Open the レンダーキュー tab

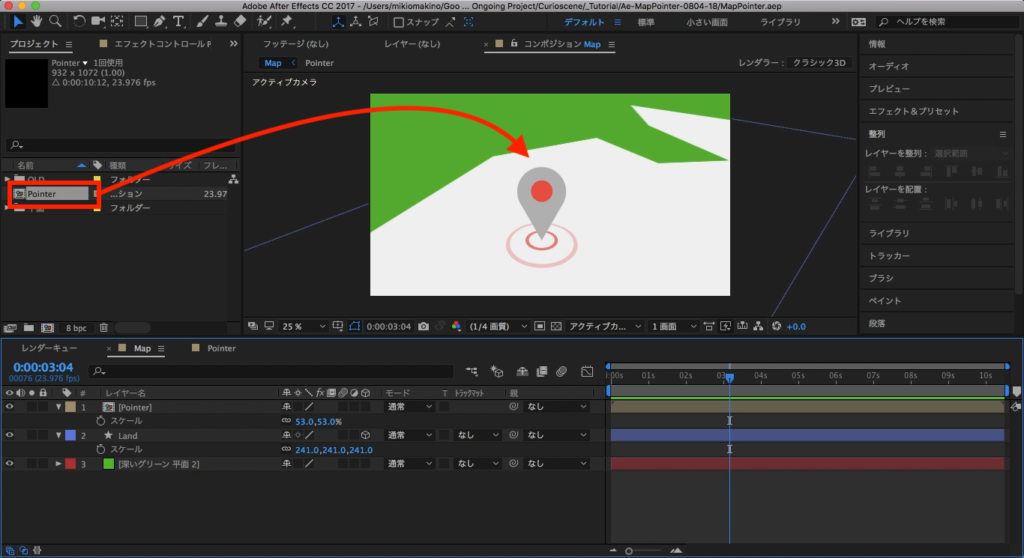tap(49, 348)
